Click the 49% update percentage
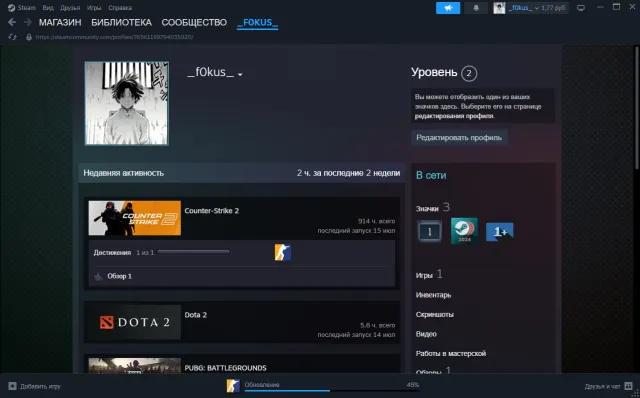The height and width of the screenshot is (398, 640). pyautogui.click(x=413, y=385)
